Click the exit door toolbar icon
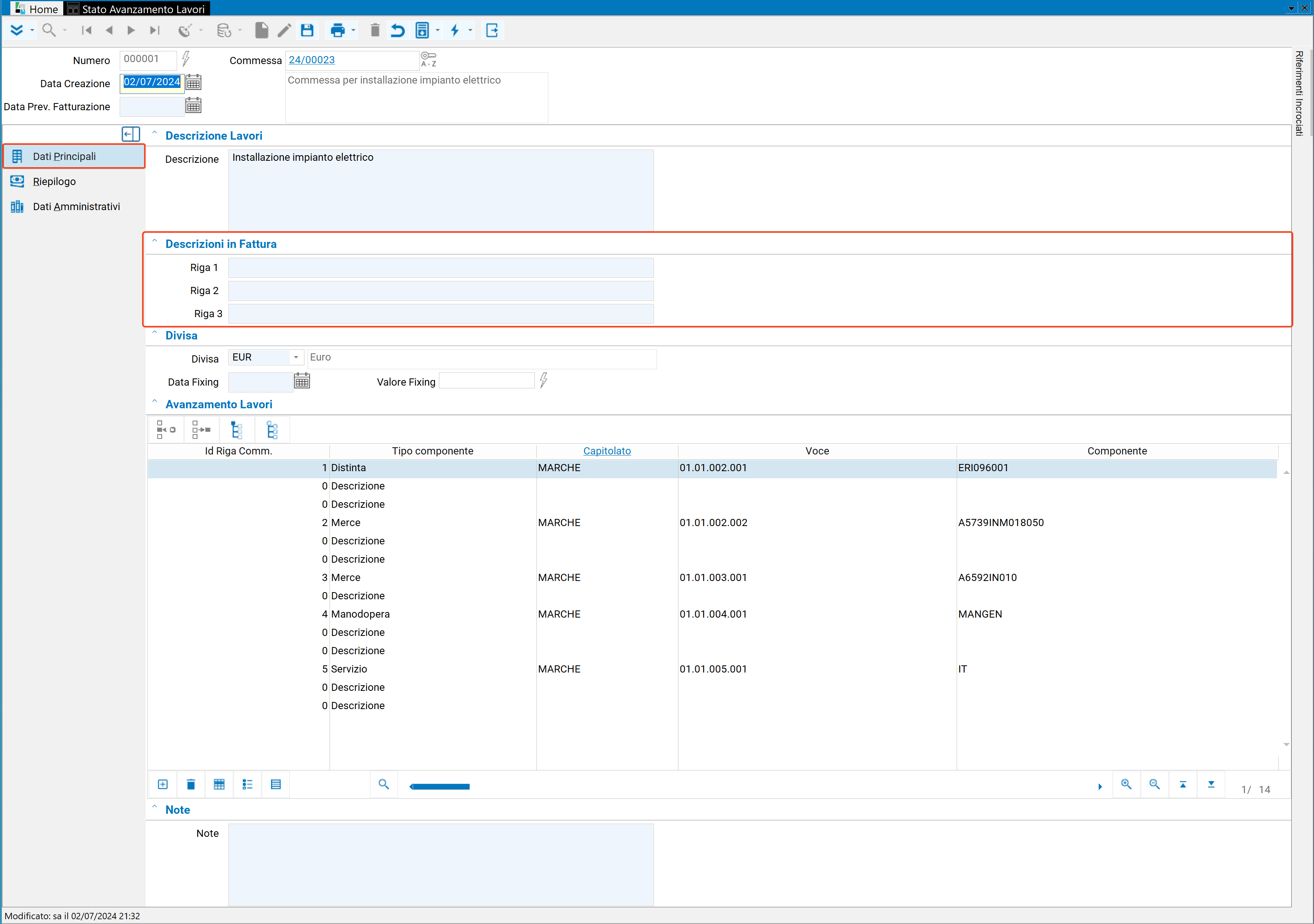The height and width of the screenshot is (924, 1314). click(492, 30)
